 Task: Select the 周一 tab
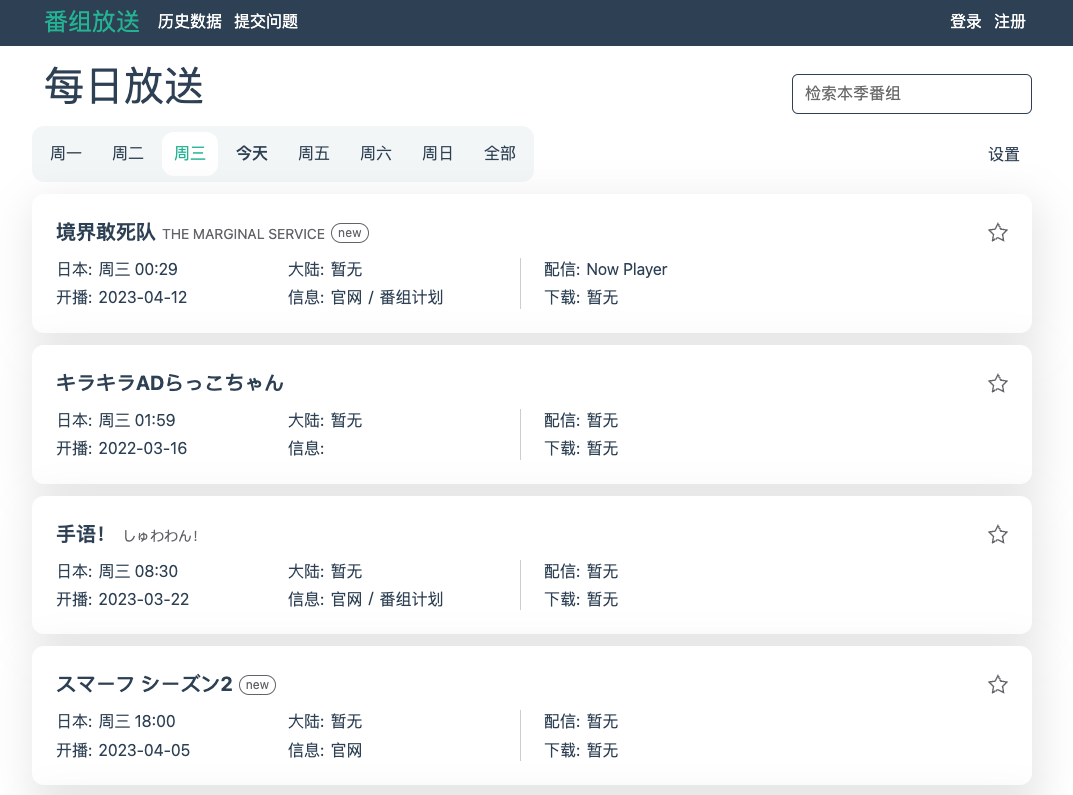point(66,154)
